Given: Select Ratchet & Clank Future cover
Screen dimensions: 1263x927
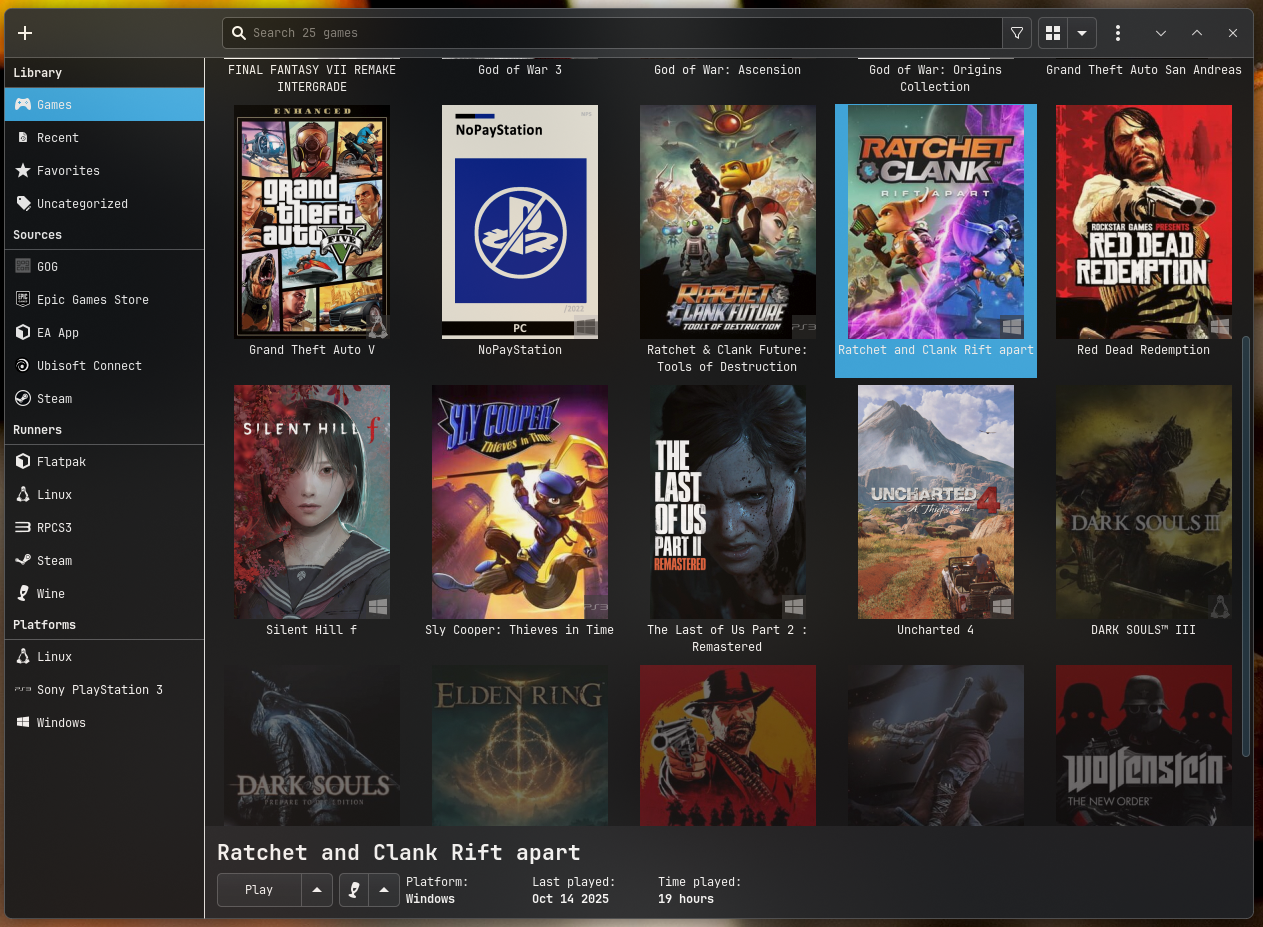Looking at the screenshot, I should point(728,222).
